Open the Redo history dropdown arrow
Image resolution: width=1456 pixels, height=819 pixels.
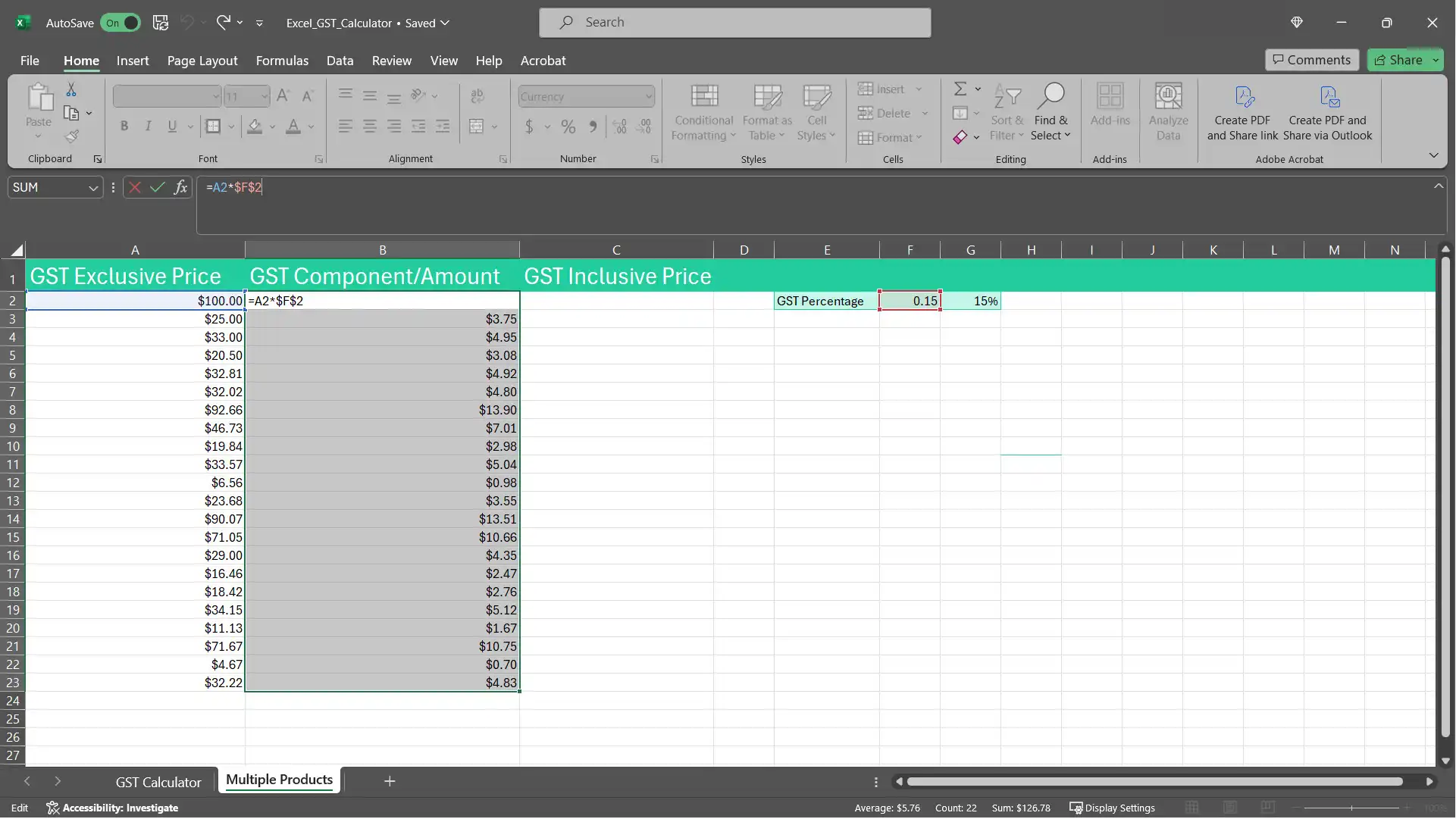coord(240,23)
